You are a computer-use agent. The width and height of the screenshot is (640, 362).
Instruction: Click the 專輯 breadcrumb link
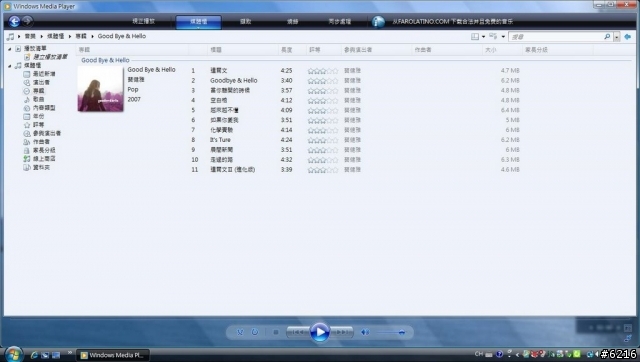point(81,36)
